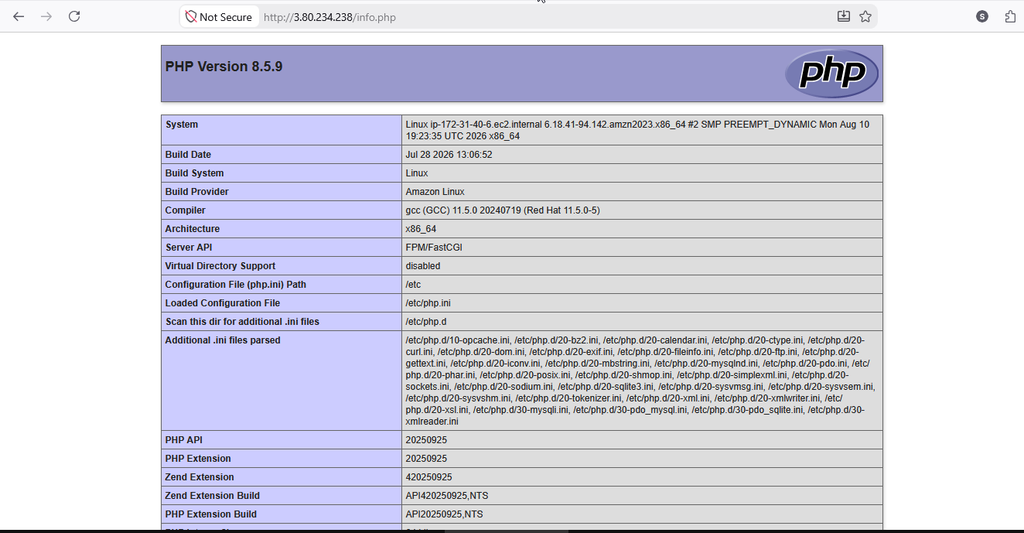Click the /etc/php.ini value
The width and height of the screenshot is (1024, 533).
(428, 303)
